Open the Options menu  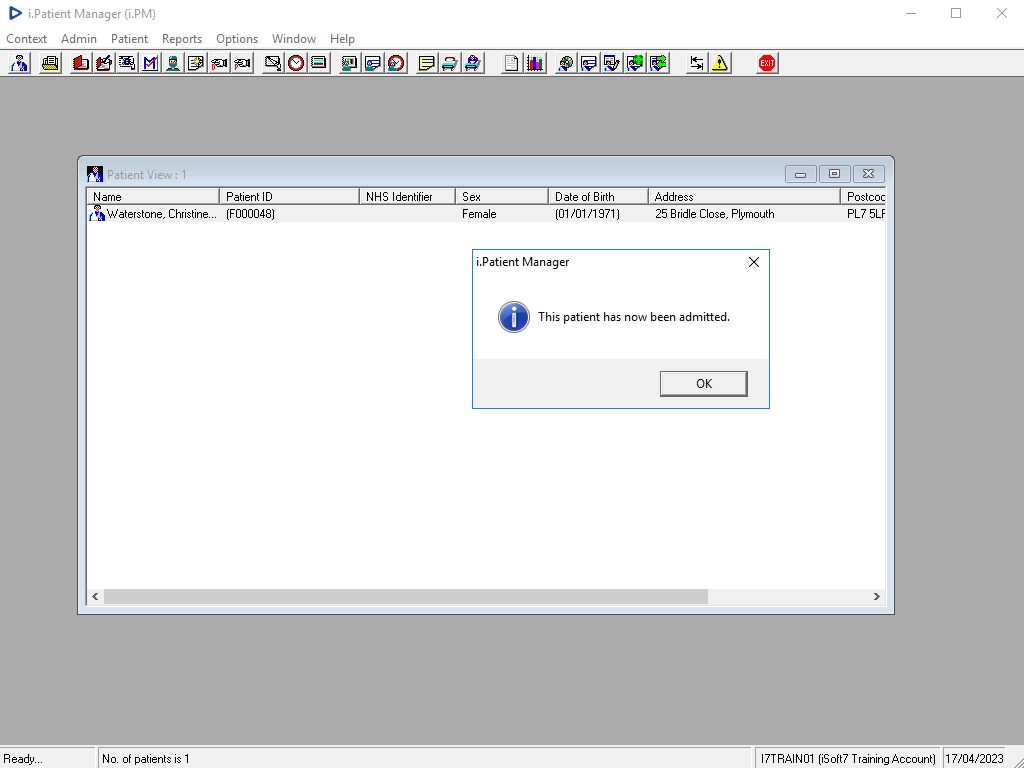(237, 39)
